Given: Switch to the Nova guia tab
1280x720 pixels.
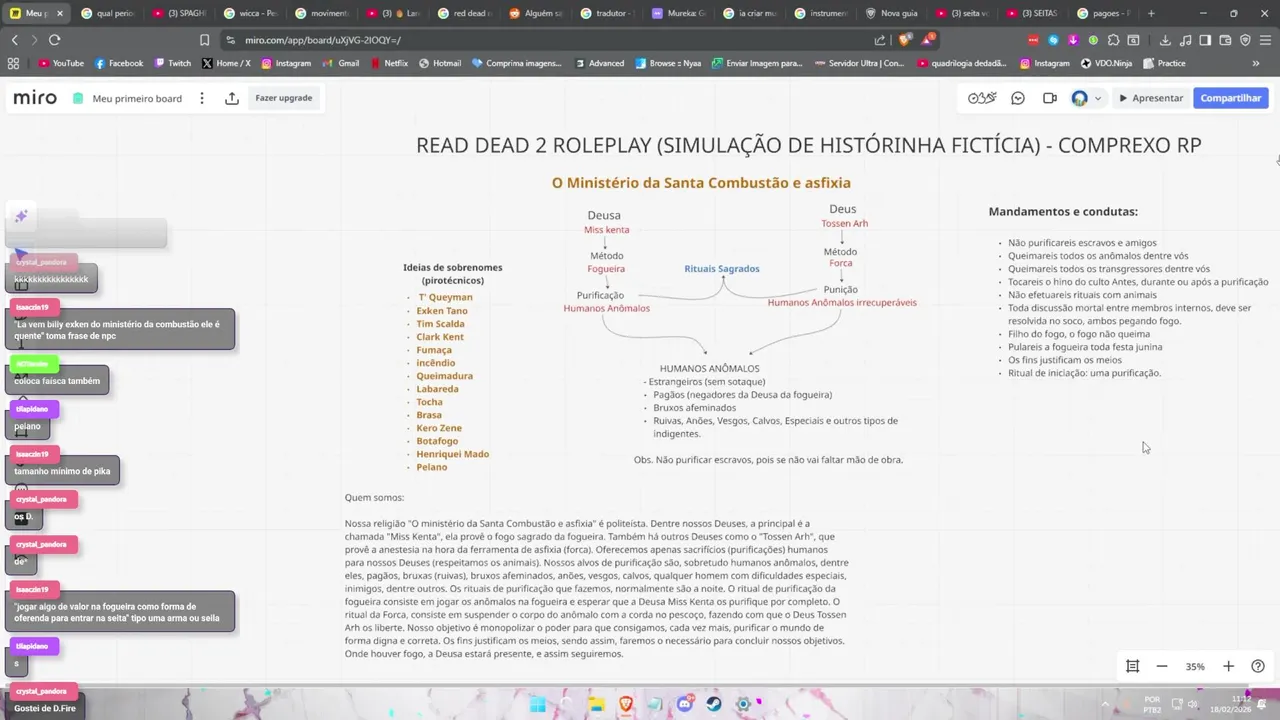Looking at the screenshot, I should (893, 14).
